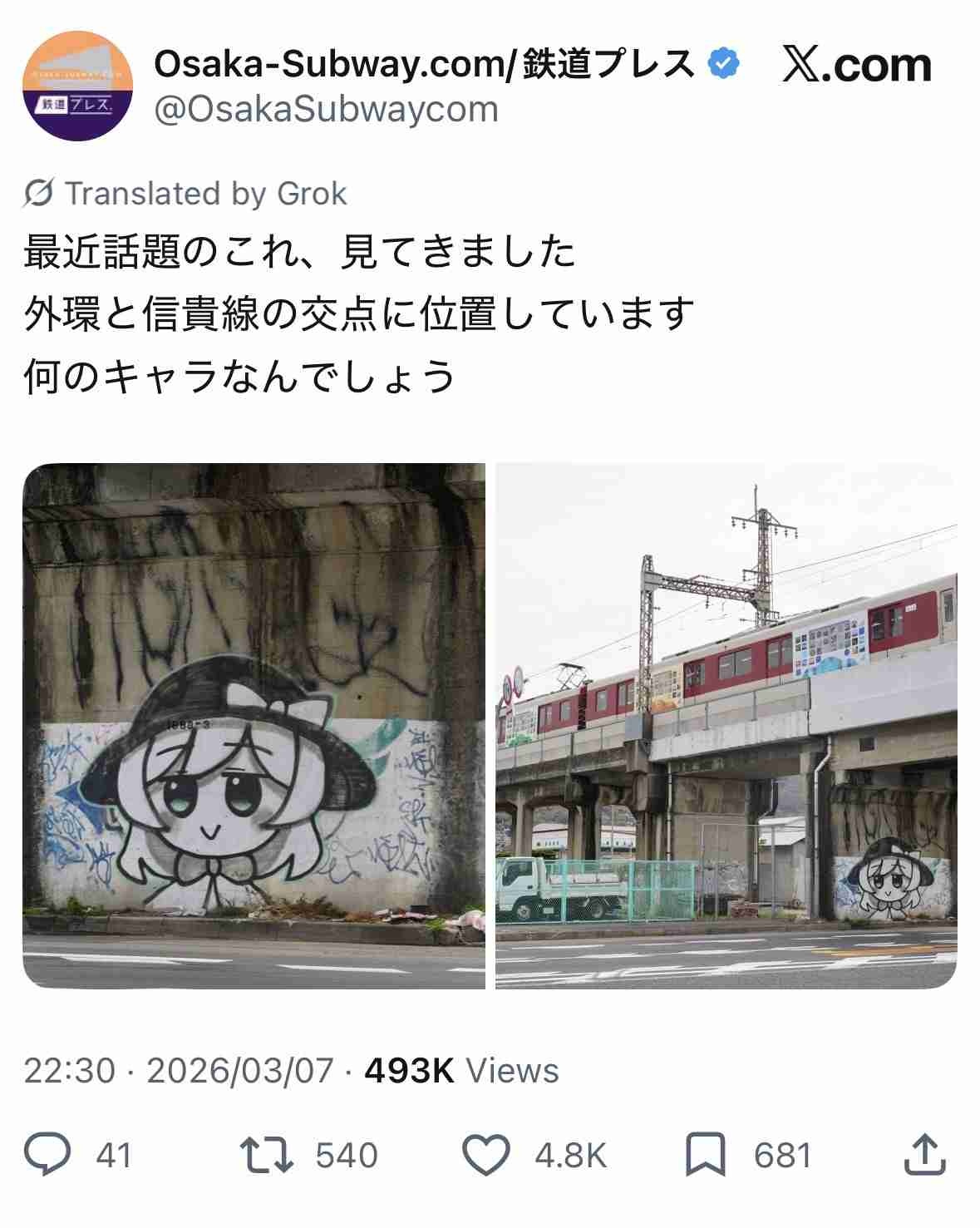Tap the repost arrows icon
980x1228 pixels.
266,1155
